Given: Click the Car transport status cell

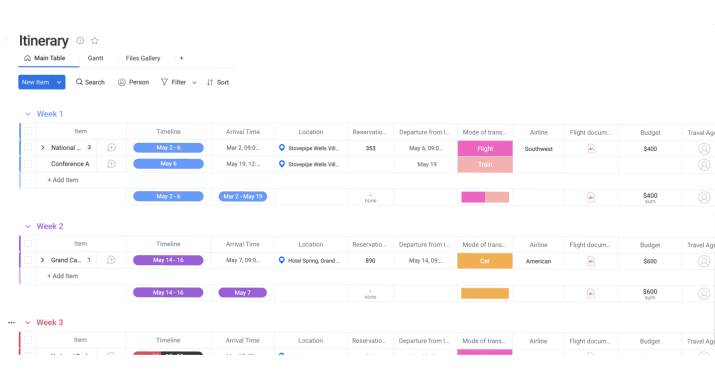Looking at the screenshot, I should pos(485,261).
